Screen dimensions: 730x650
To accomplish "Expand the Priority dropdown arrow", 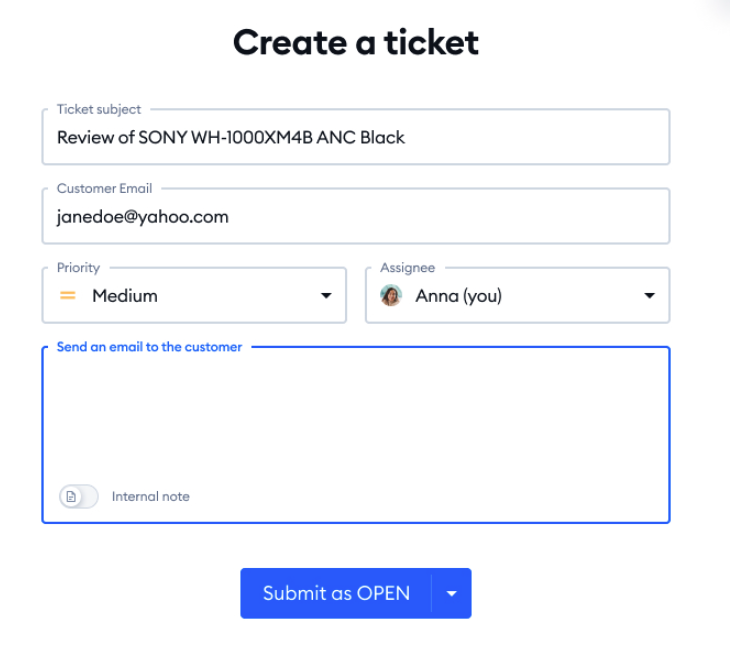I will pyautogui.click(x=326, y=295).
